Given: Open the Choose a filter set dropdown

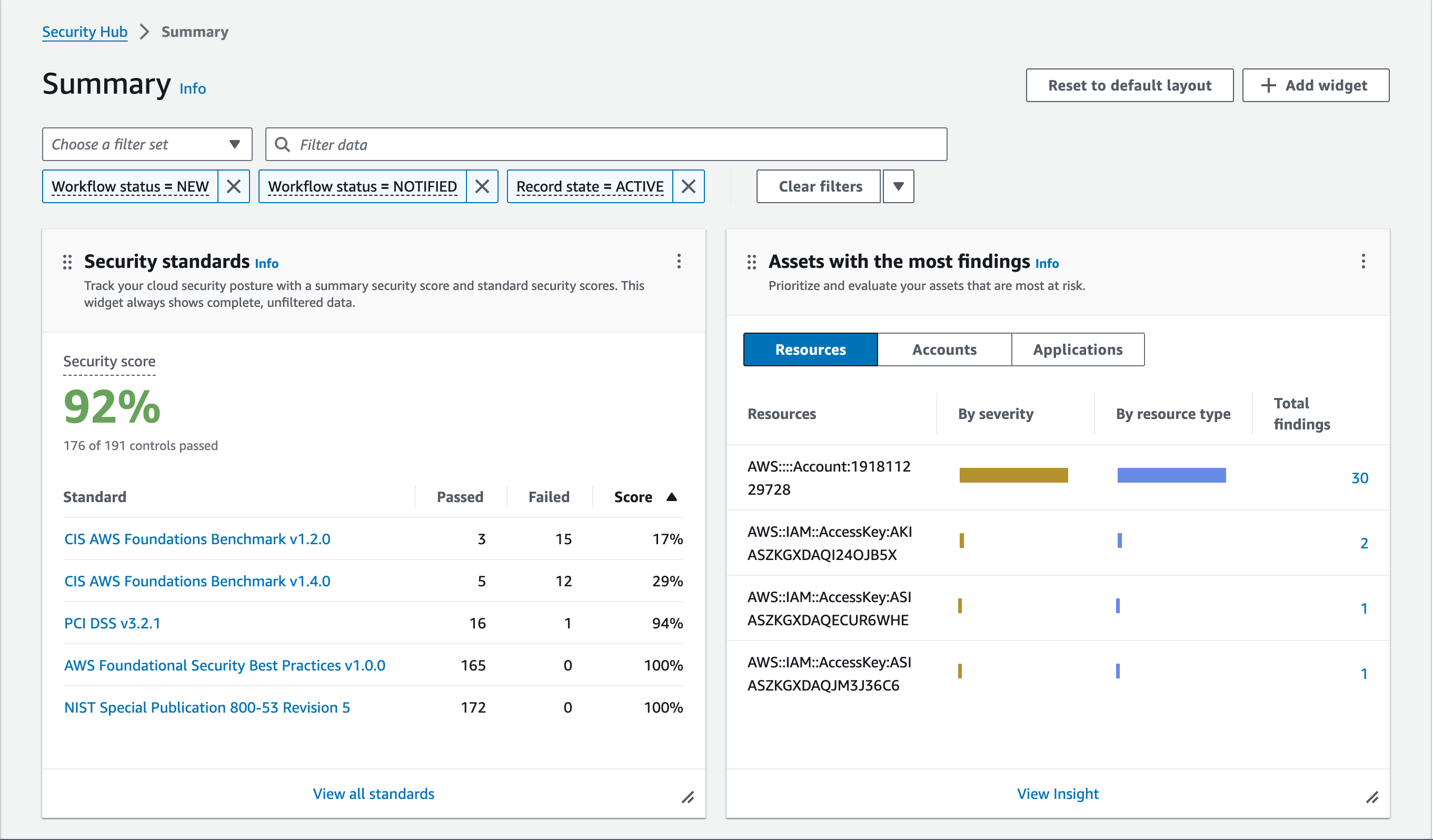Looking at the screenshot, I should click(x=147, y=144).
